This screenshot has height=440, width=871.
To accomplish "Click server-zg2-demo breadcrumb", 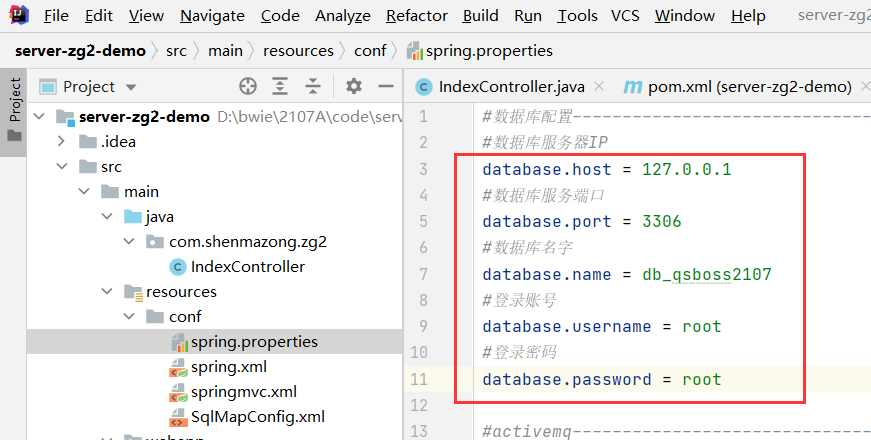I will [x=80, y=51].
